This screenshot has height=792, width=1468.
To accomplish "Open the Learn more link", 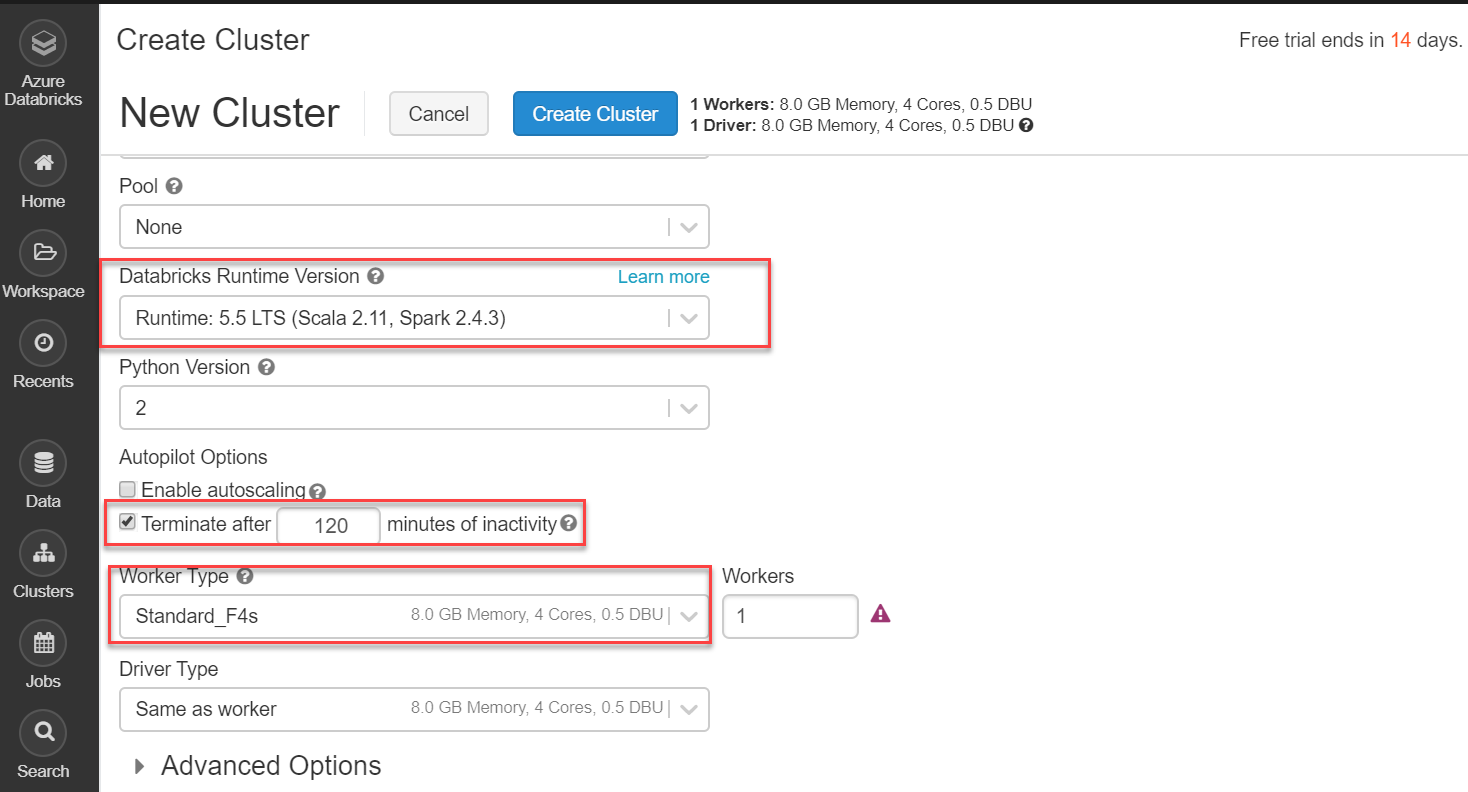I will (x=663, y=277).
